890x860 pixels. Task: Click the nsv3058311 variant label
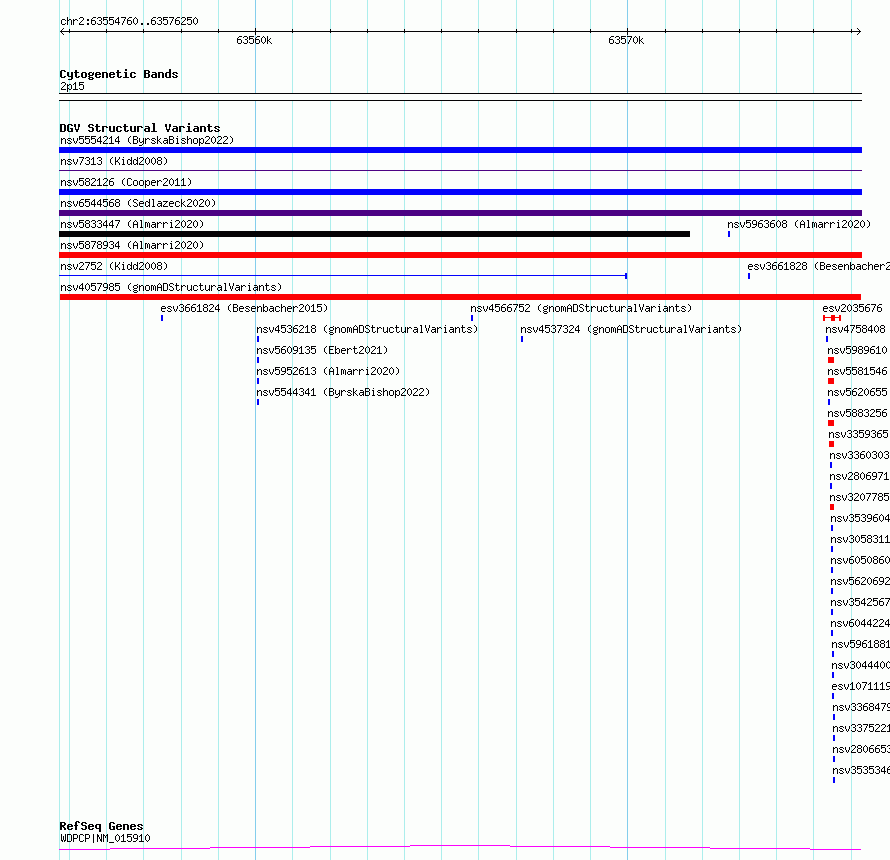(860, 539)
